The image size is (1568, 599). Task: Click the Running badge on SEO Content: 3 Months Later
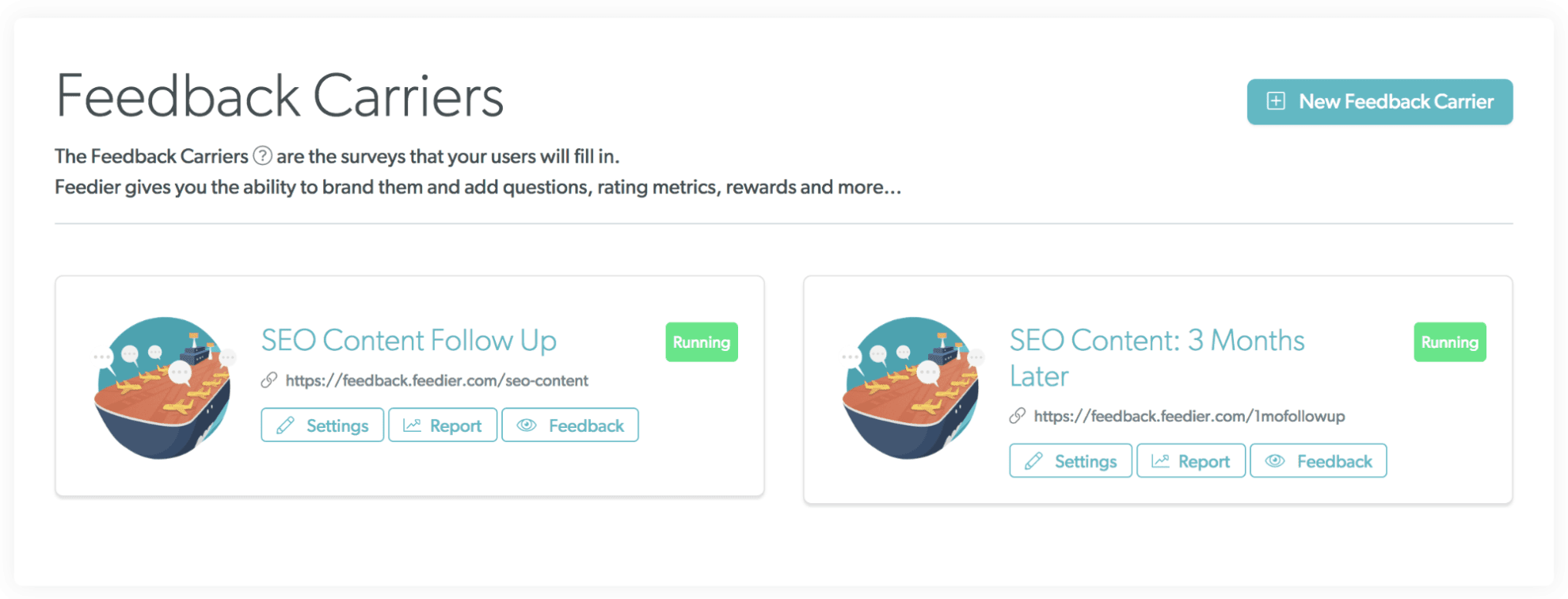[x=1449, y=342]
